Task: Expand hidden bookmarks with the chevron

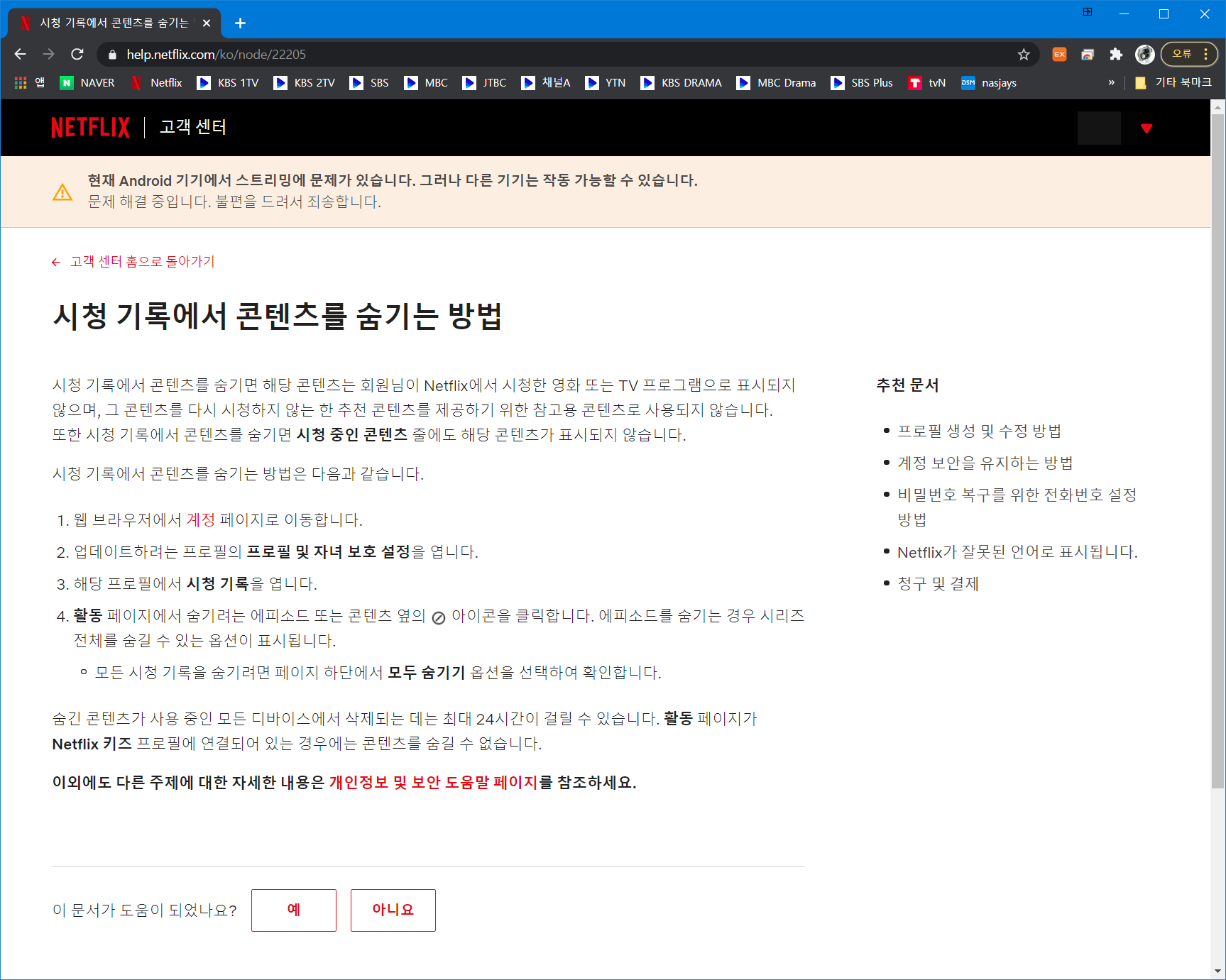Action: (1111, 82)
